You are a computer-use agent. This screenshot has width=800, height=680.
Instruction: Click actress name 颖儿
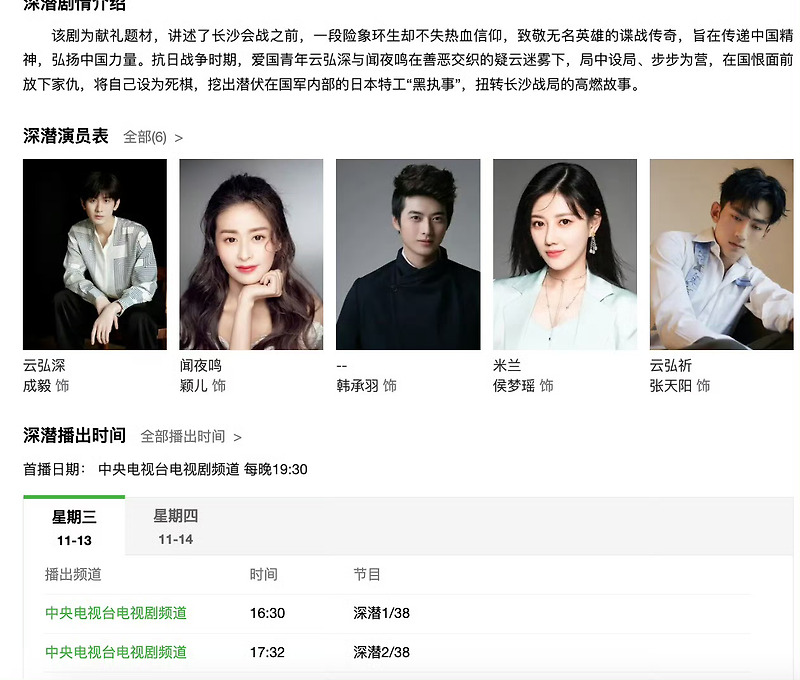point(194,386)
